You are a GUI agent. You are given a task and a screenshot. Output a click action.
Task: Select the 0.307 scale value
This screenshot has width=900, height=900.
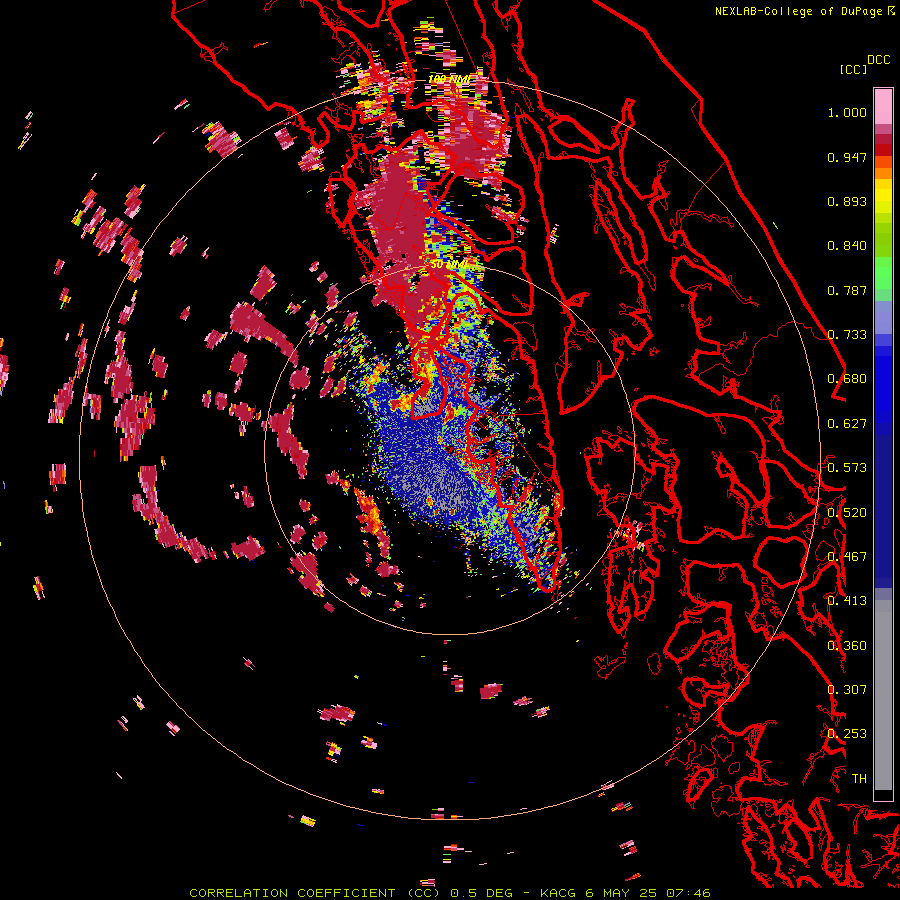pyautogui.click(x=847, y=690)
